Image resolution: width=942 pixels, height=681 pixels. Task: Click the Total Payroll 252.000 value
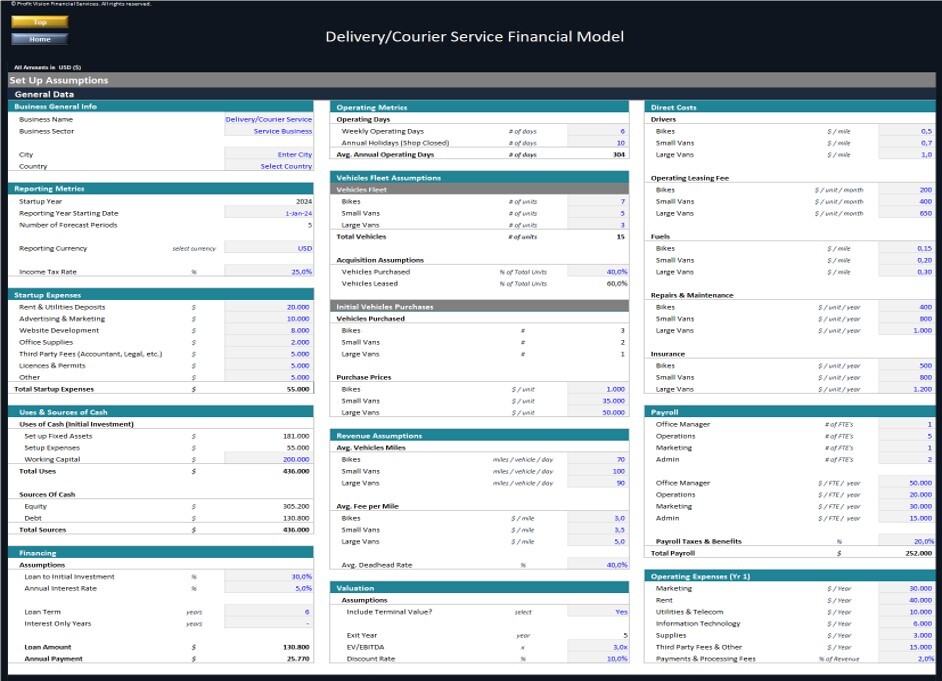point(919,553)
